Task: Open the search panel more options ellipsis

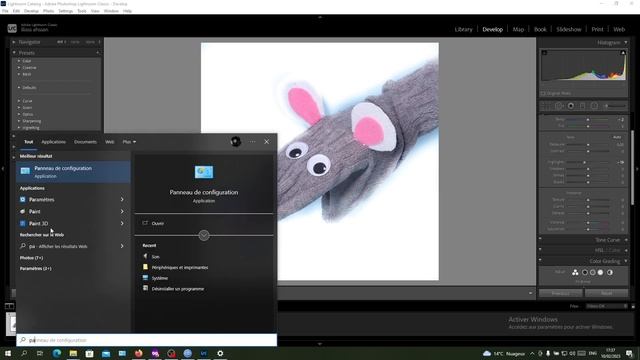Action: pyautogui.click(x=253, y=142)
